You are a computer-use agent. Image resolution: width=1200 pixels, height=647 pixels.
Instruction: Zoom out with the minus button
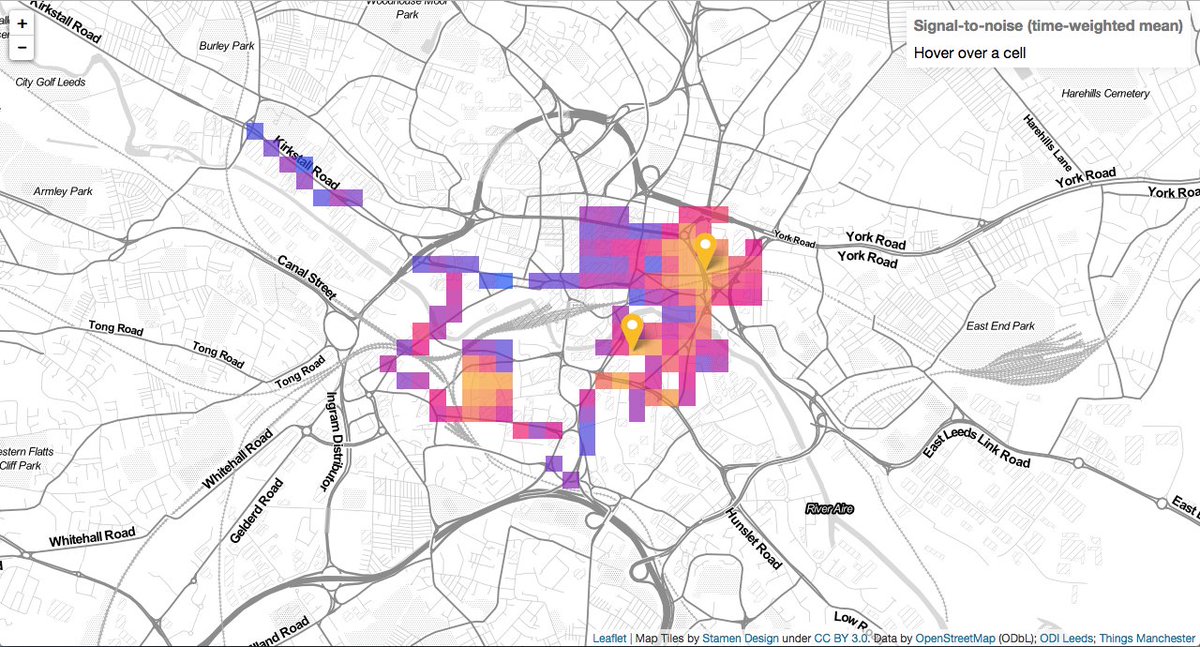[22, 48]
